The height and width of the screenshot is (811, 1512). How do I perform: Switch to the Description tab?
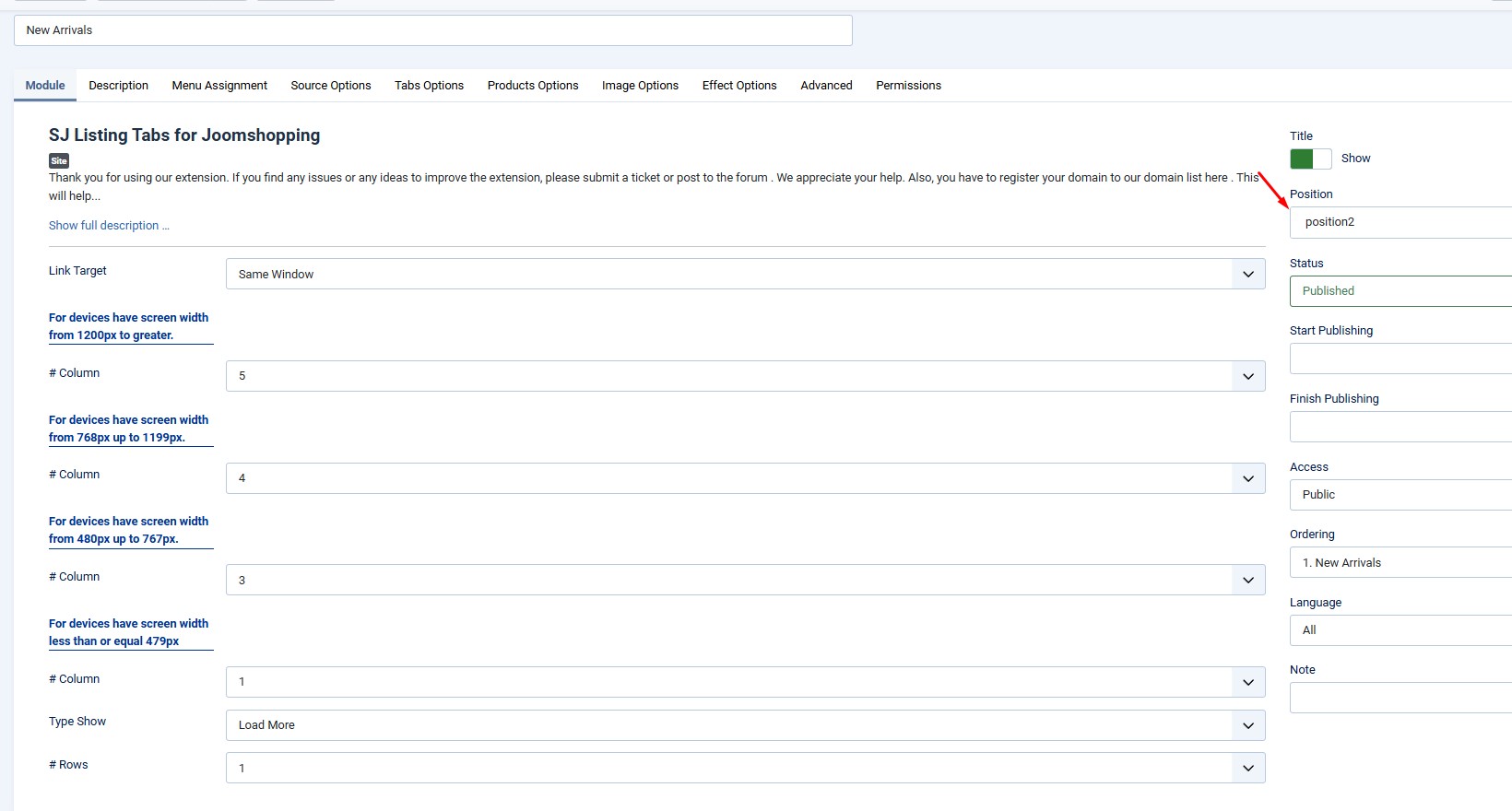(x=118, y=86)
